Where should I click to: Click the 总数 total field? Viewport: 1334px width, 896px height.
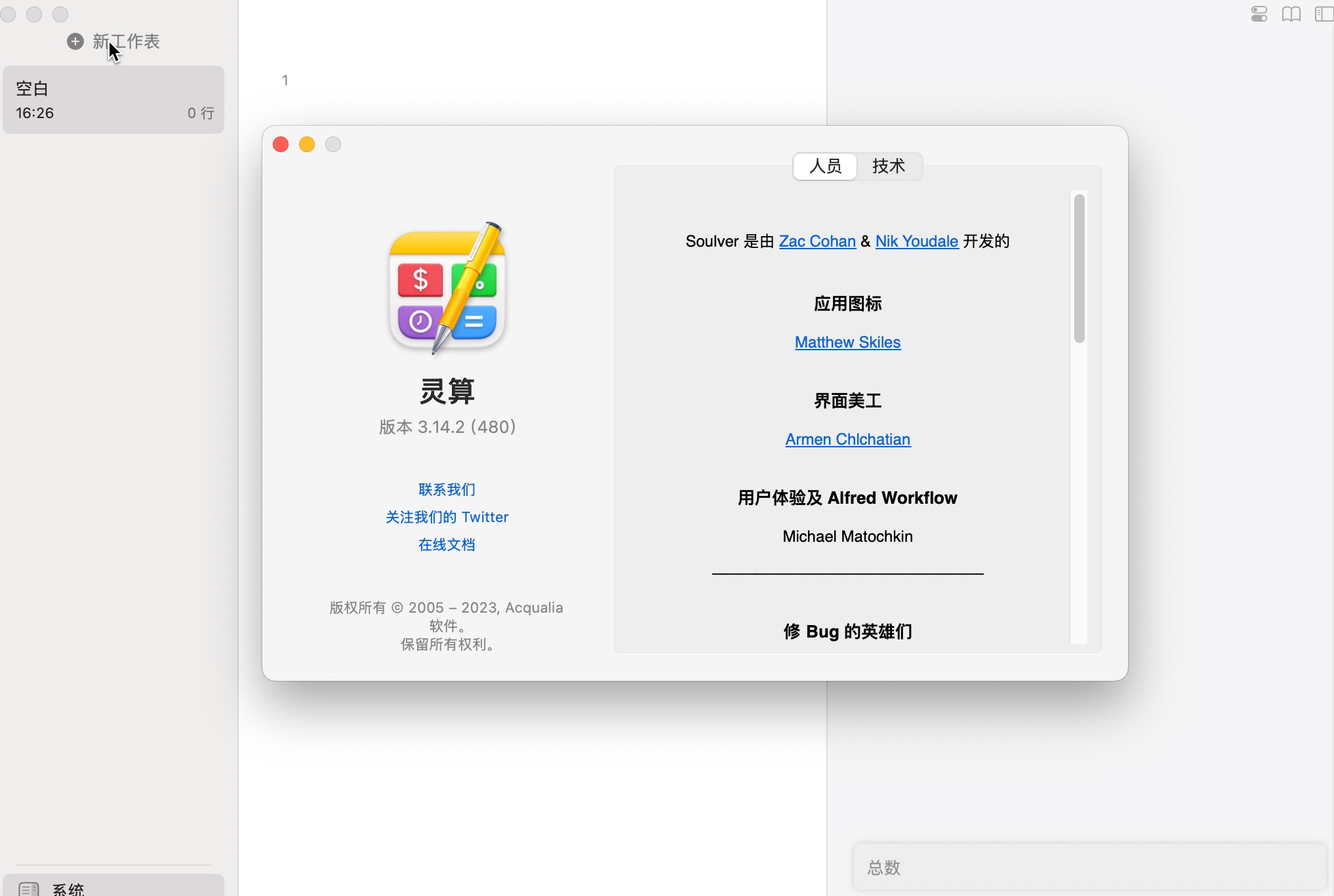pos(1089,867)
